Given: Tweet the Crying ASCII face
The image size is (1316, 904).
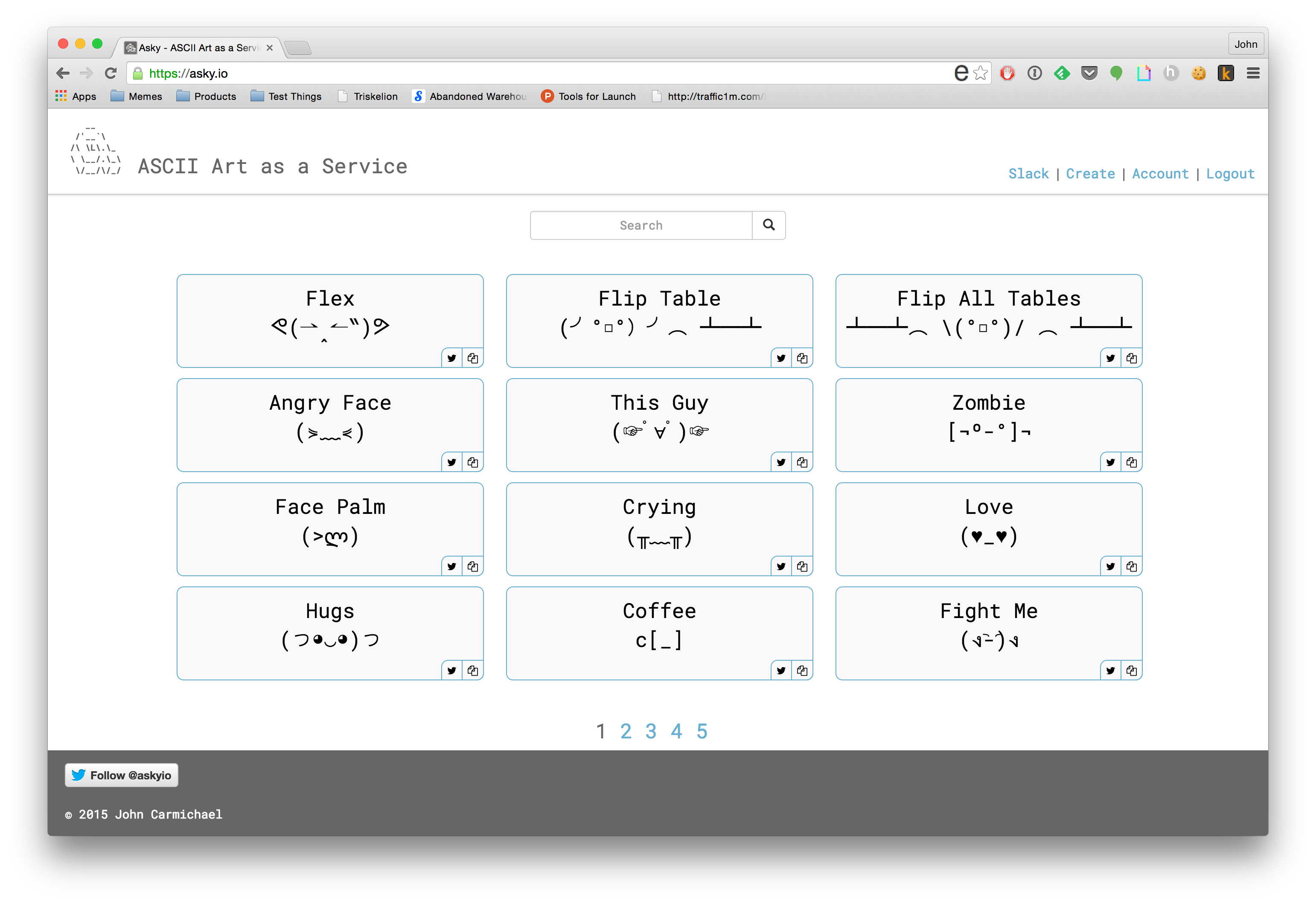Looking at the screenshot, I should [781, 566].
